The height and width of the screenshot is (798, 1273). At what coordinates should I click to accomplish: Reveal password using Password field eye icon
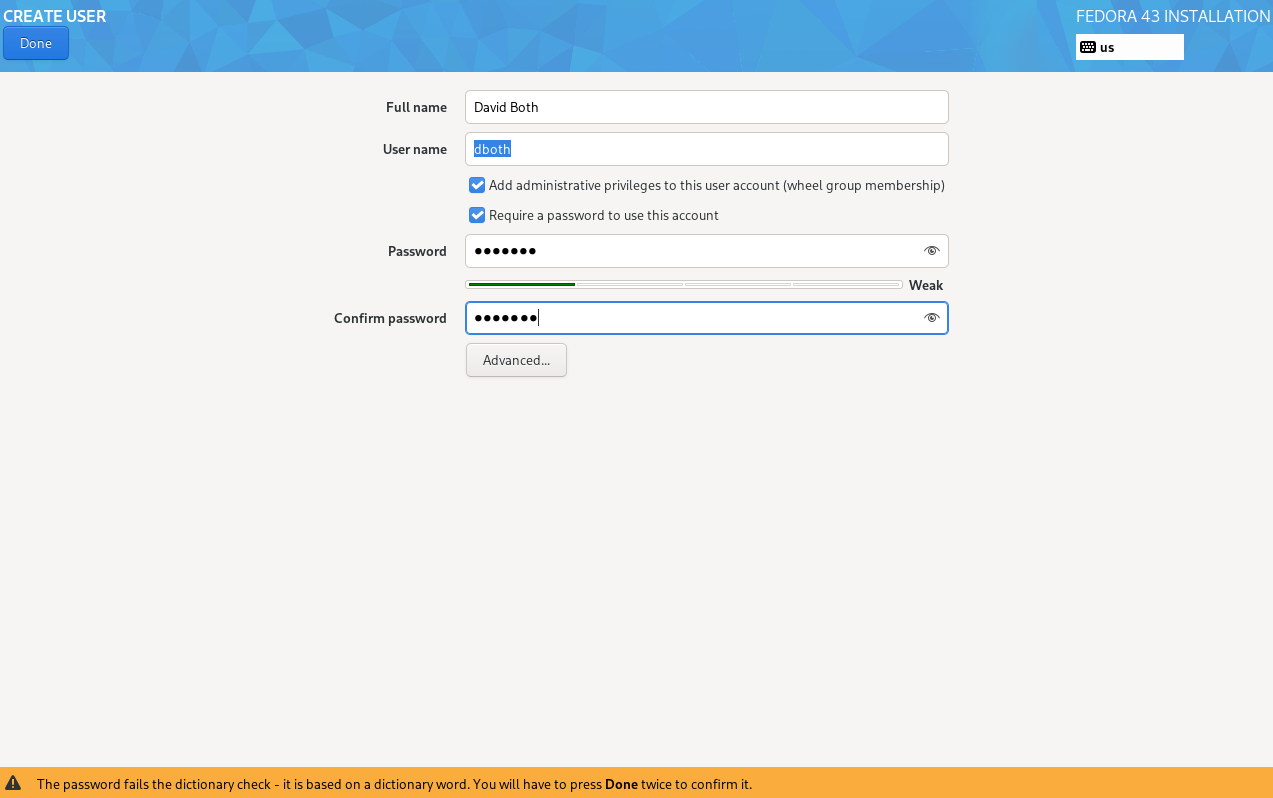[931, 251]
